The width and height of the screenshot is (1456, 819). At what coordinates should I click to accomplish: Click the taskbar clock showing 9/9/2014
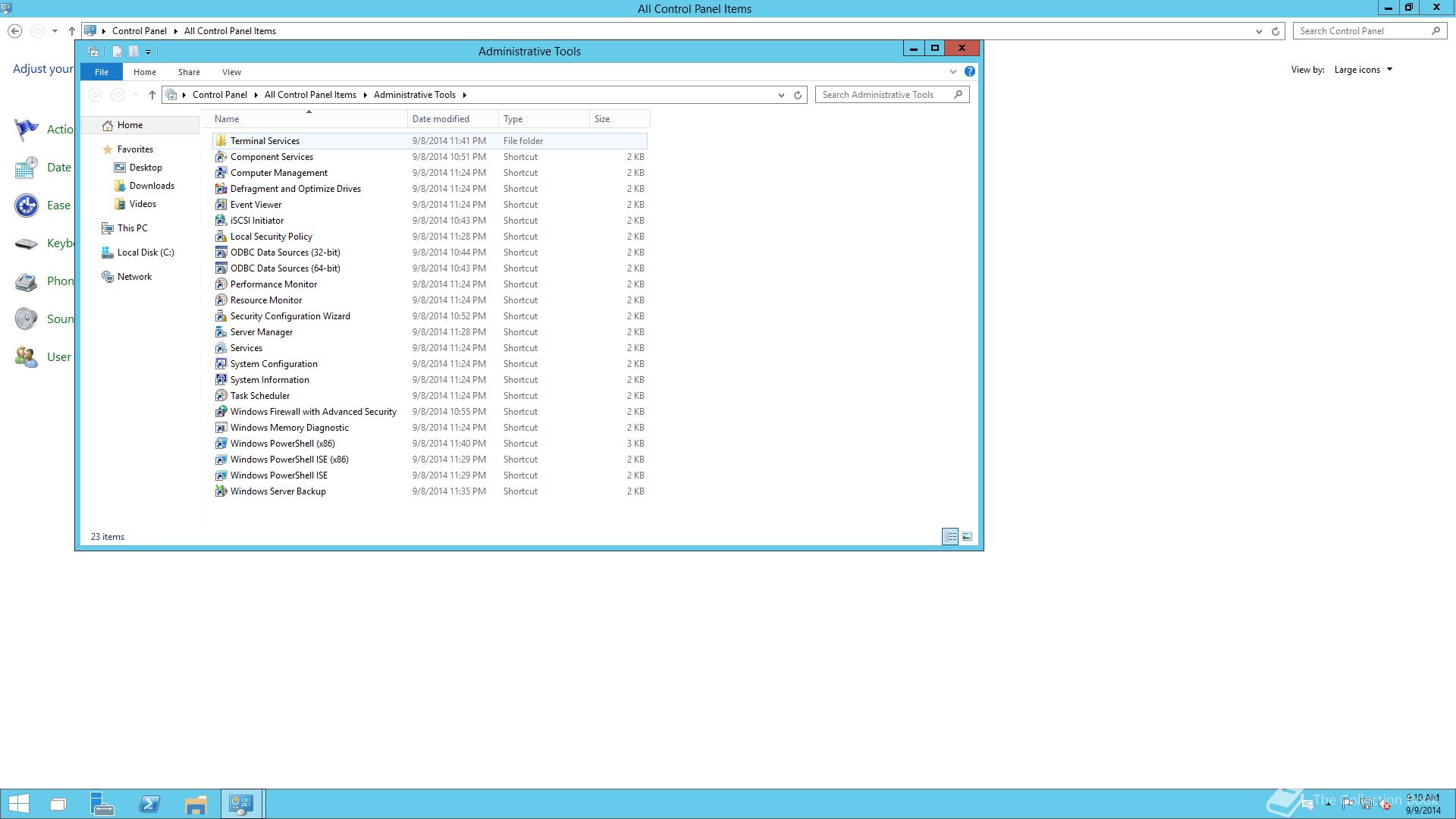point(1423,804)
